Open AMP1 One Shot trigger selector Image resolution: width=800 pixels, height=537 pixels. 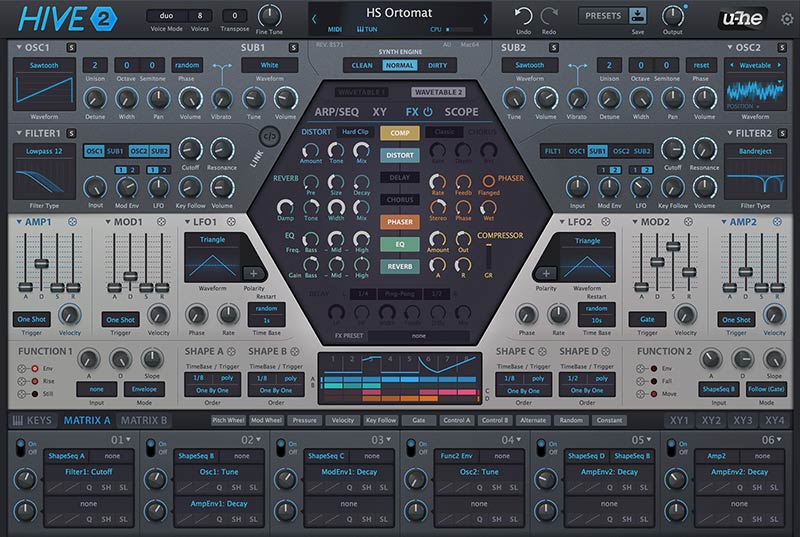[32, 319]
